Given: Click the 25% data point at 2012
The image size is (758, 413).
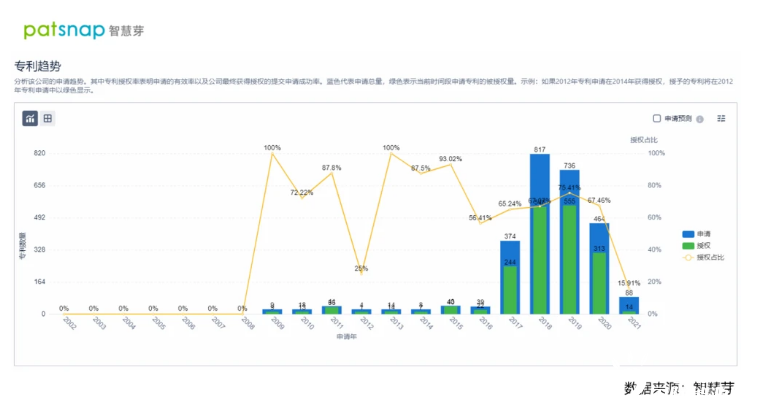Looking at the screenshot, I should (361, 273).
